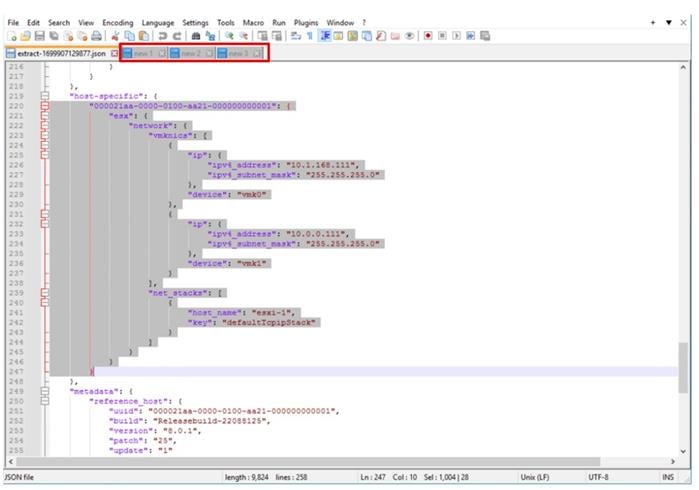Screen dimensions: 699x490
Task: Open the Plugins menu
Action: point(306,22)
